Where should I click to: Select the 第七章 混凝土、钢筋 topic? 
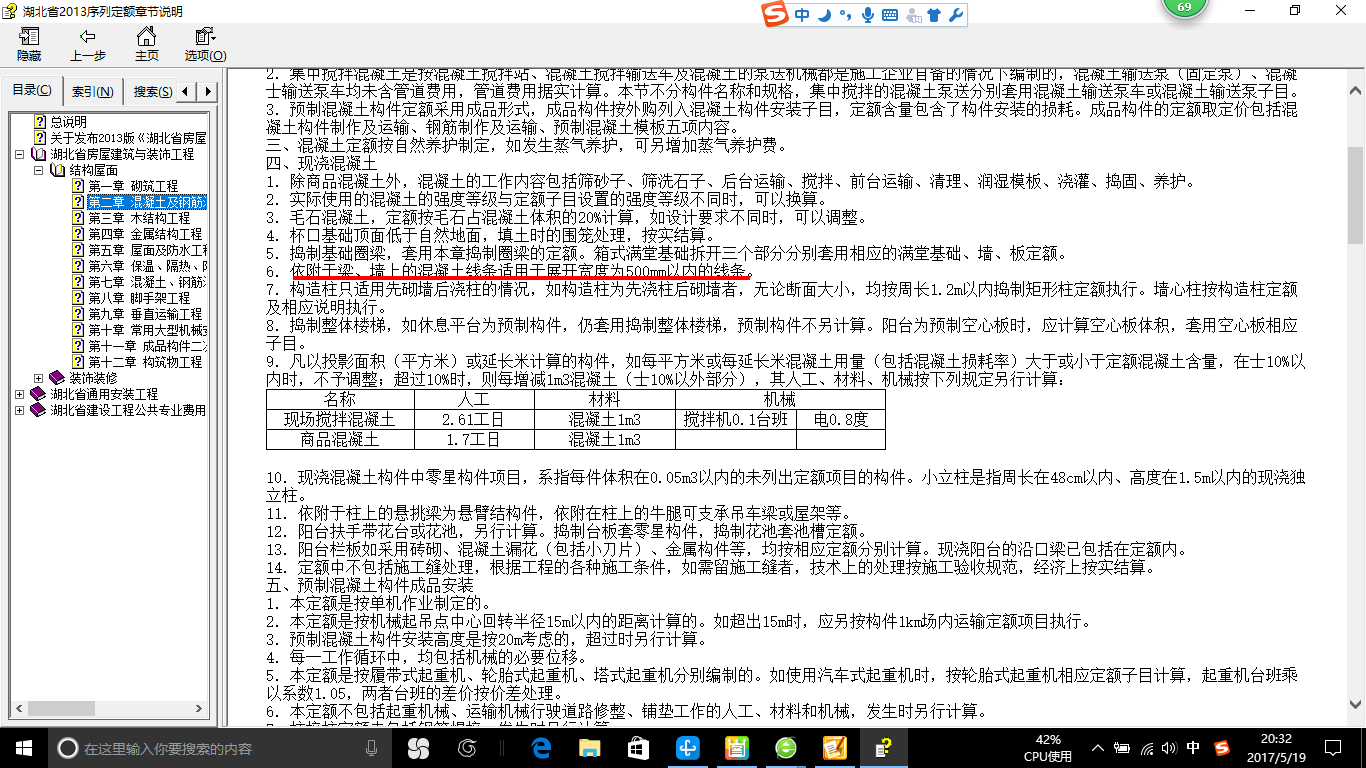(x=147, y=282)
